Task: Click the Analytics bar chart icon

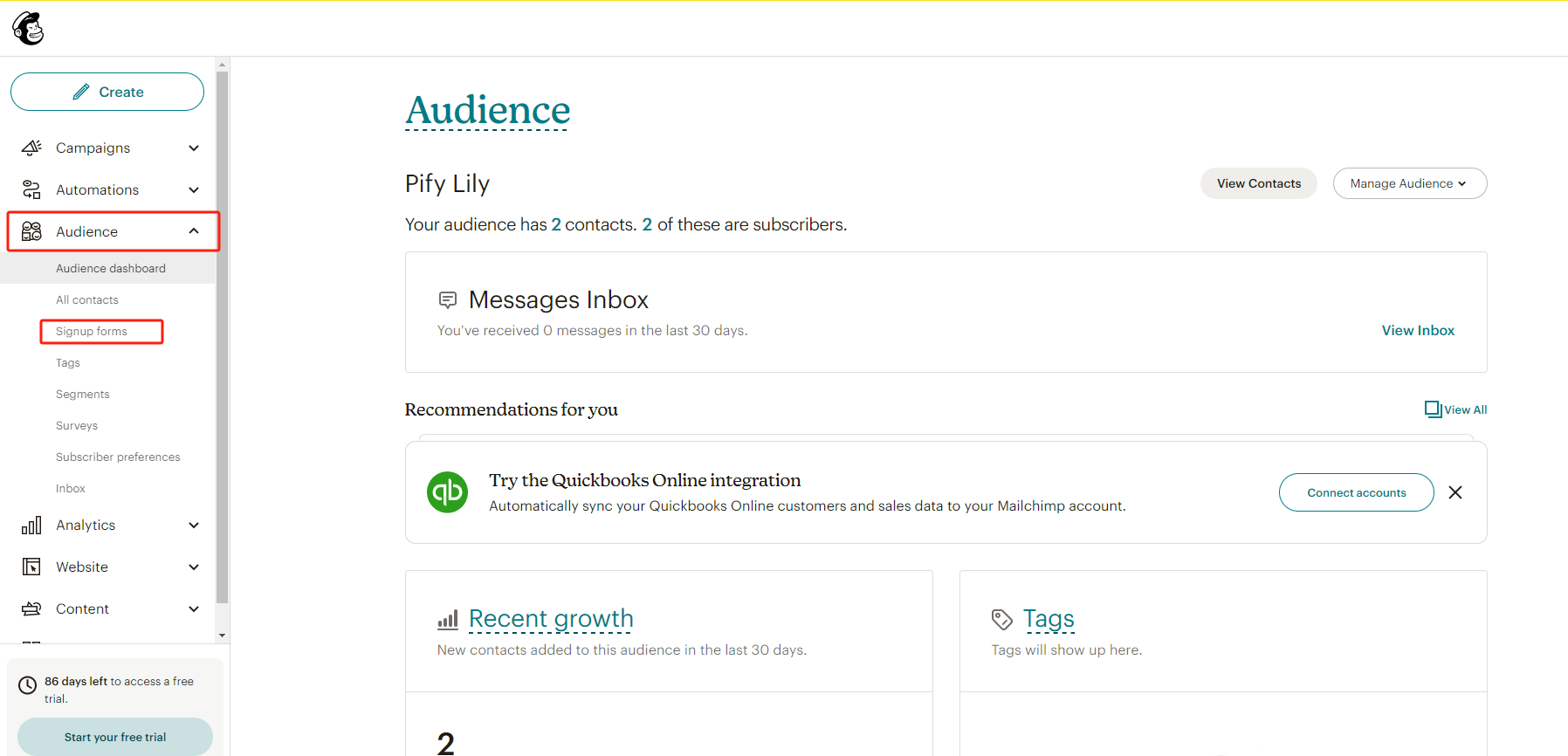Action: tap(31, 525)
